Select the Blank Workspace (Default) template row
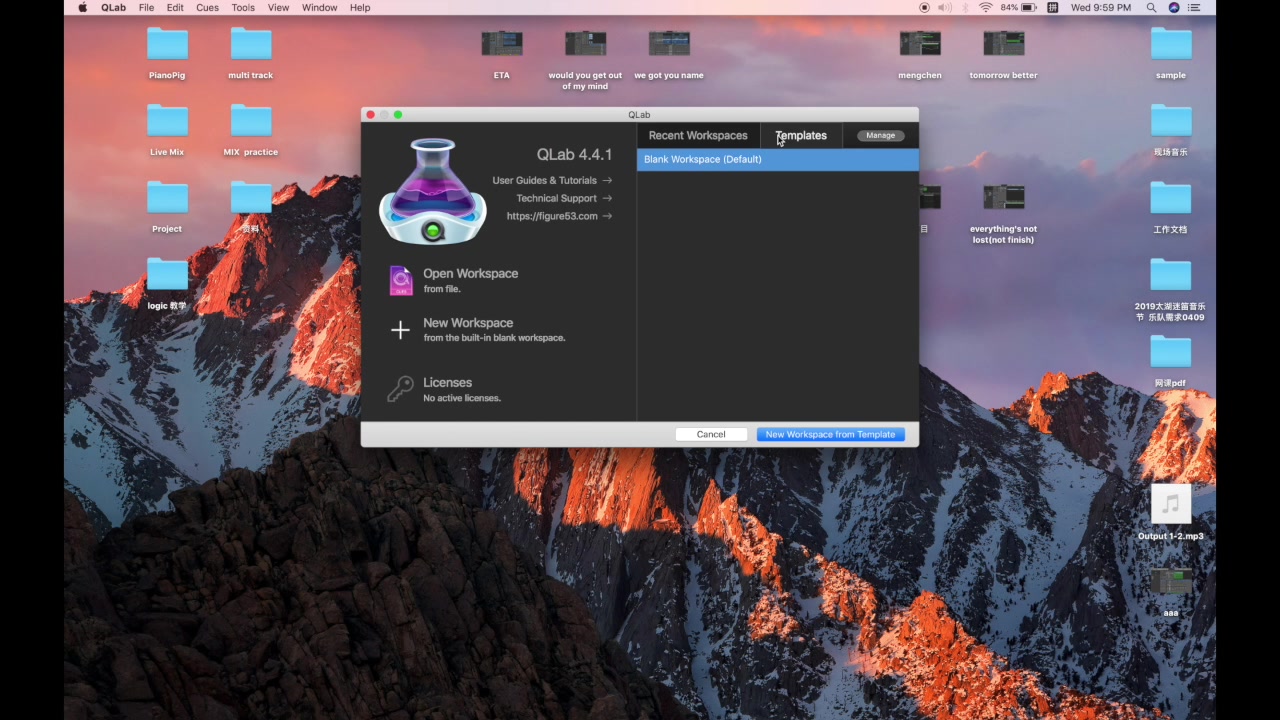 click(777, 160)
